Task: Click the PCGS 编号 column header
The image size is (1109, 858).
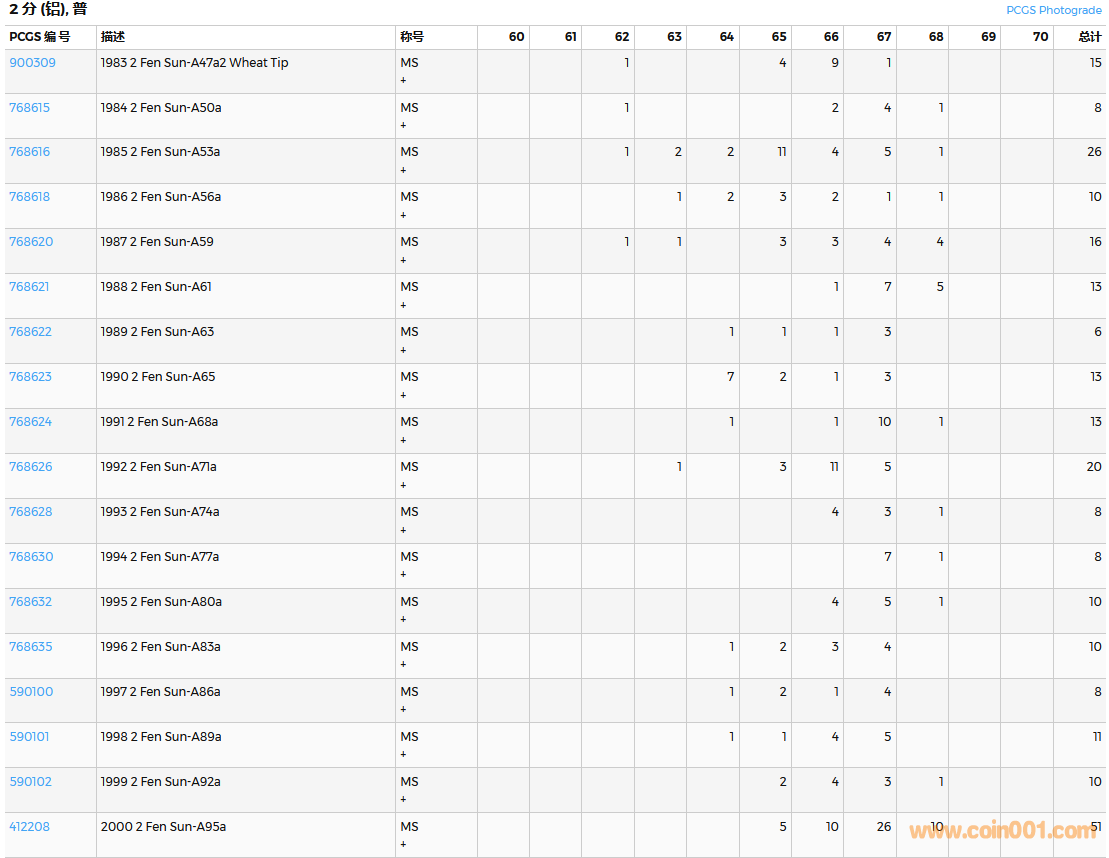Action: (x=40, y=37)
